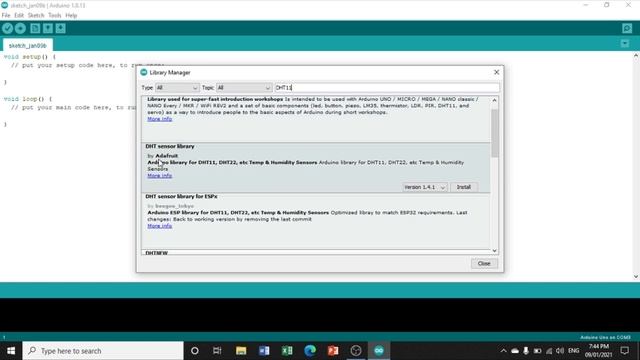Open More info link for workshops library
The height and width of the screenshot is (360, 640).
click(x=160, y=119)
